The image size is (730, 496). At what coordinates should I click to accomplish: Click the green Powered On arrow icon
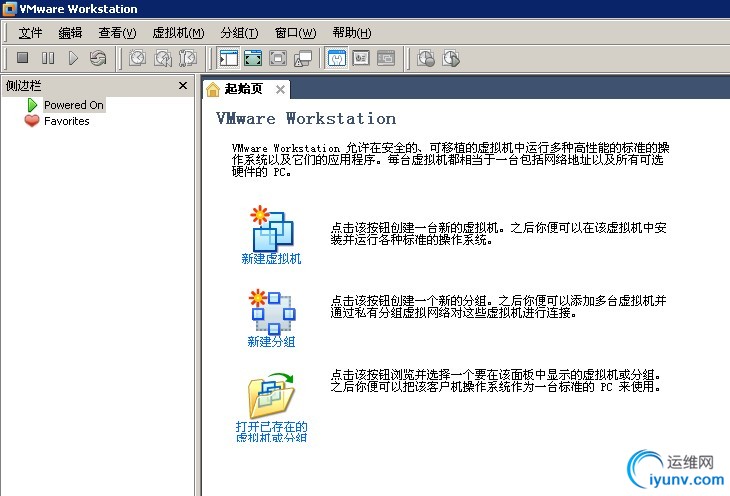[x=32, y=105]
